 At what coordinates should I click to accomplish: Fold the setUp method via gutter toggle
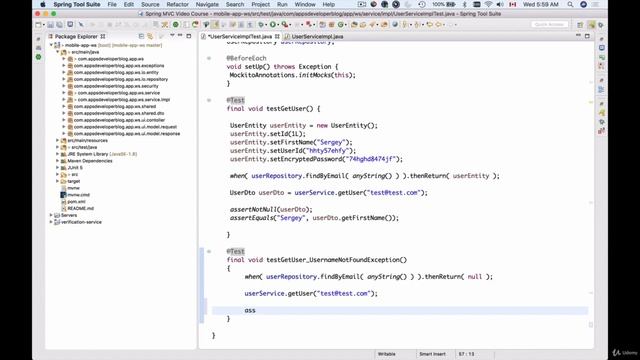point(209,58)
